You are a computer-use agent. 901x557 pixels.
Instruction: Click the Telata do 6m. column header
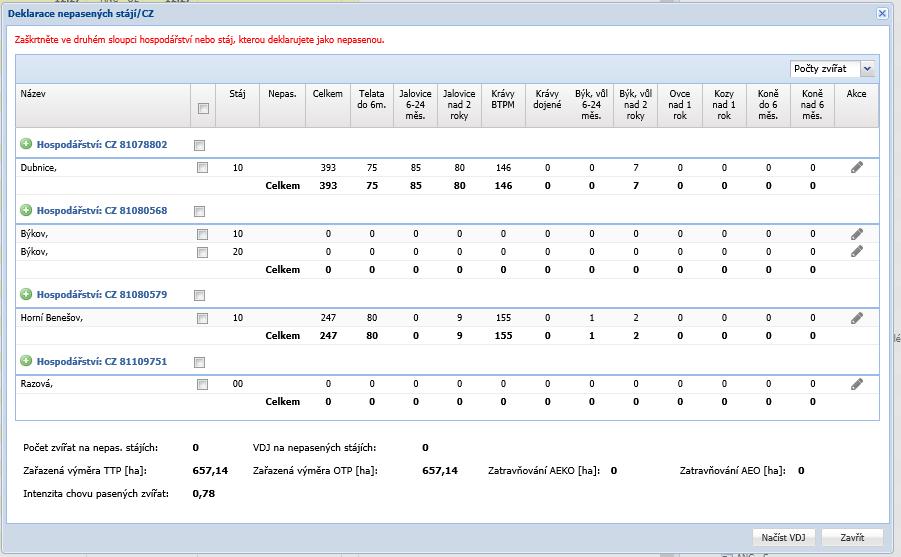(372, 106)
